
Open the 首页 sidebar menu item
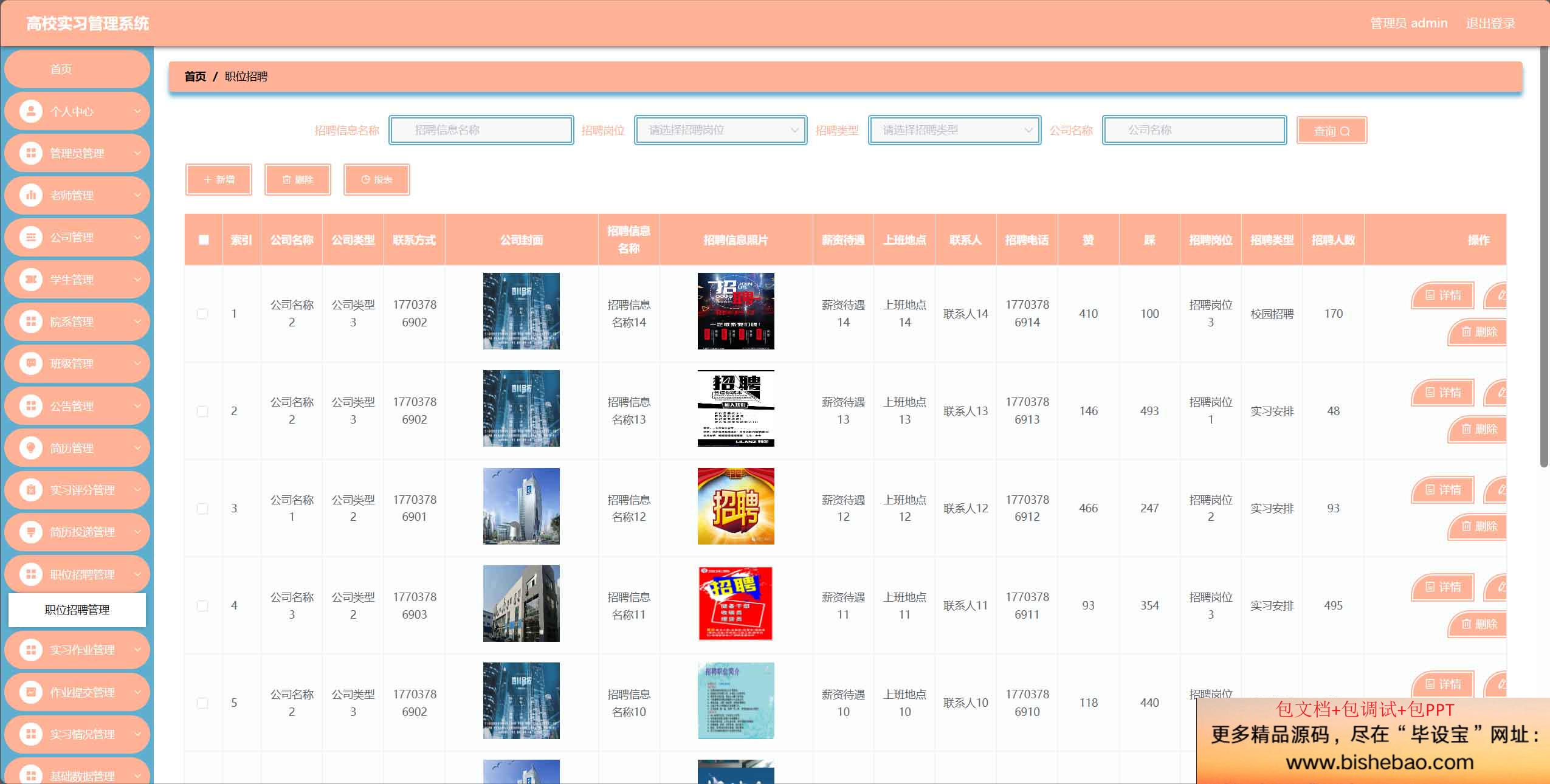(x=77, y=69)
